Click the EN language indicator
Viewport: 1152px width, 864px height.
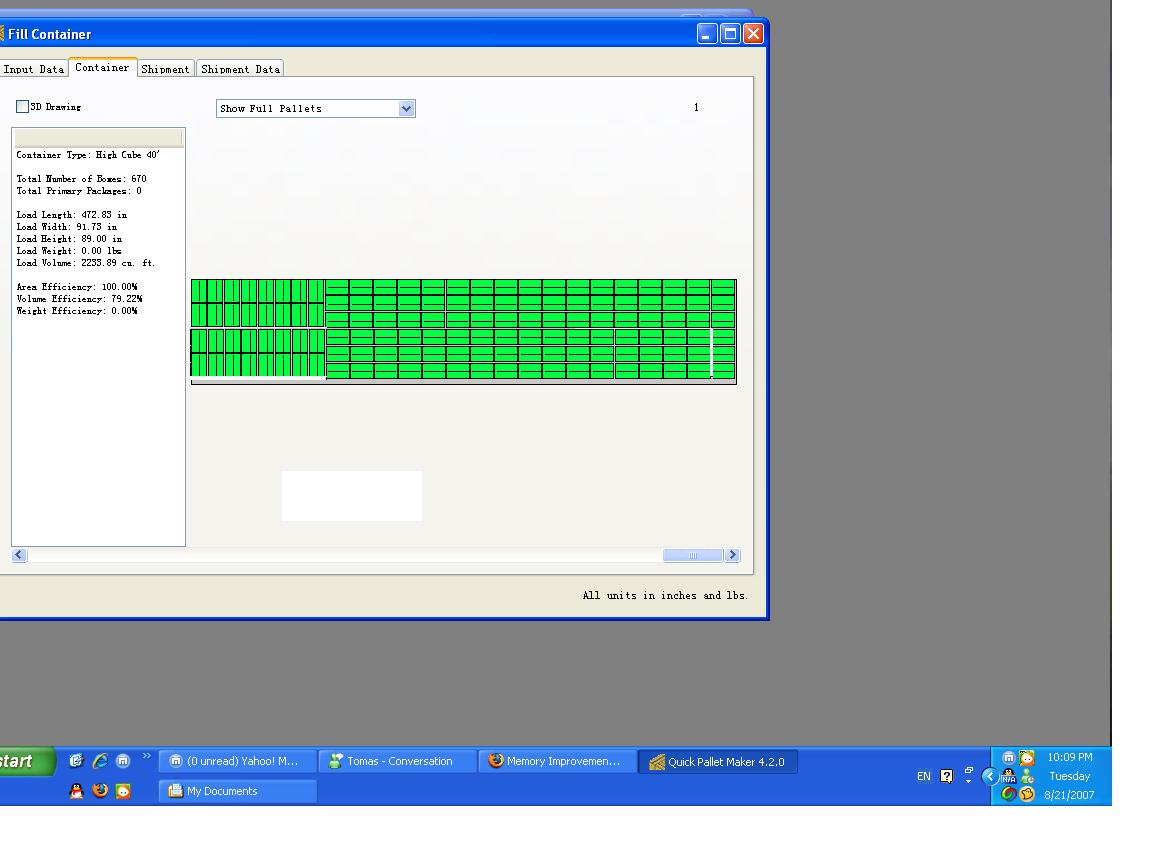click(924, 776)
